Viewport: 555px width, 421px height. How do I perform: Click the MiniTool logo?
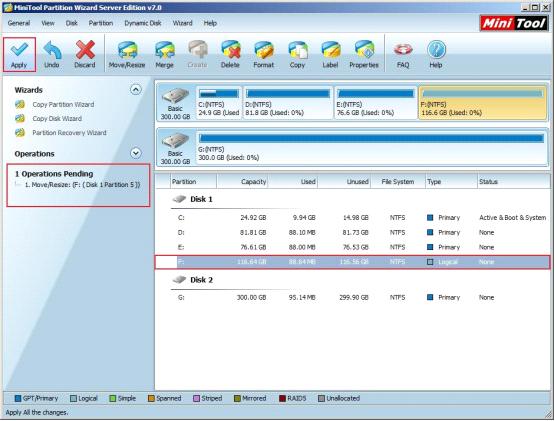click(514, 23)
